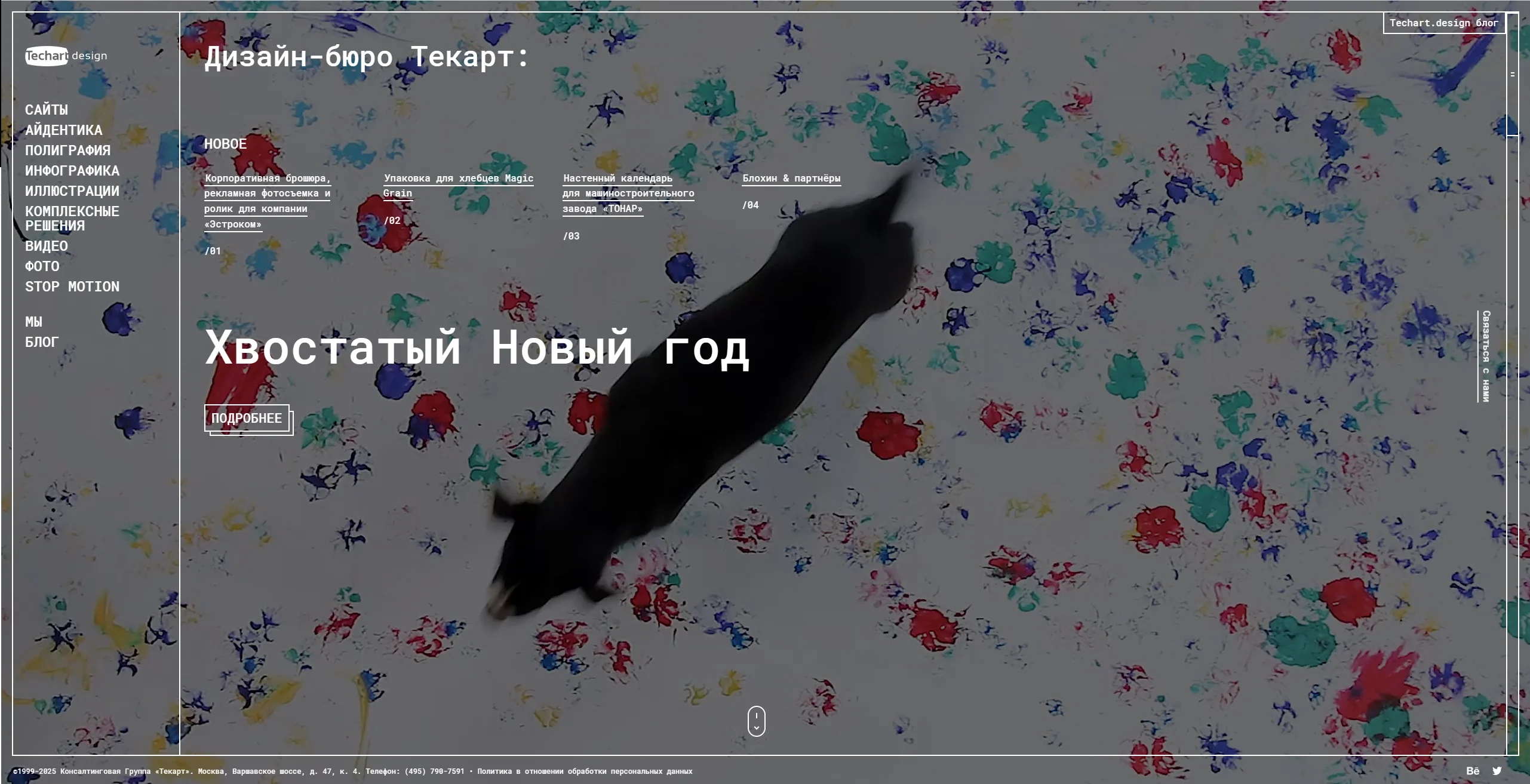The image size is (1530, 784).
Task: Click the mouse scroll-down indicator icon
Action: tap(756, 721)
